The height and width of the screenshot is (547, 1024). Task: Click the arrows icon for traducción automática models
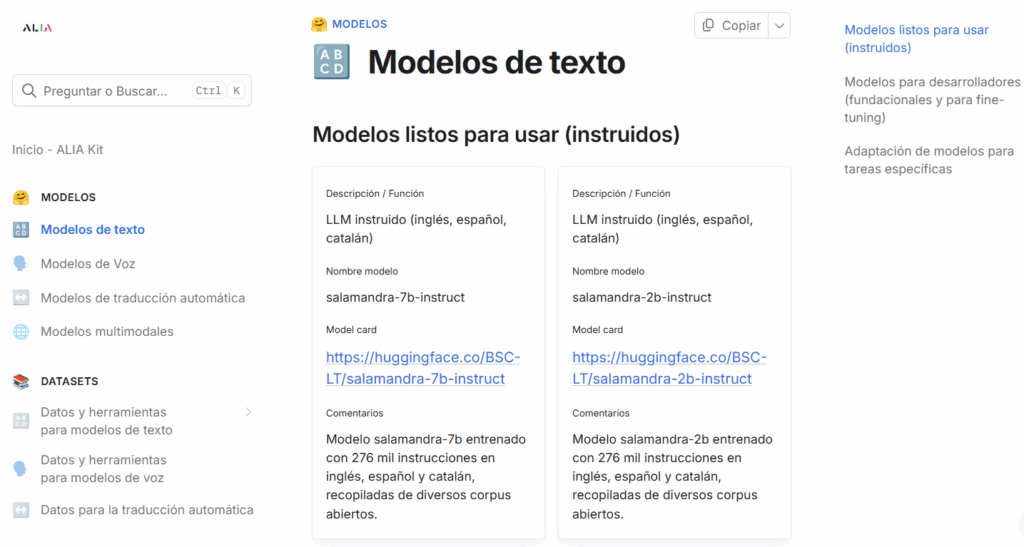(x=21, y=298)
